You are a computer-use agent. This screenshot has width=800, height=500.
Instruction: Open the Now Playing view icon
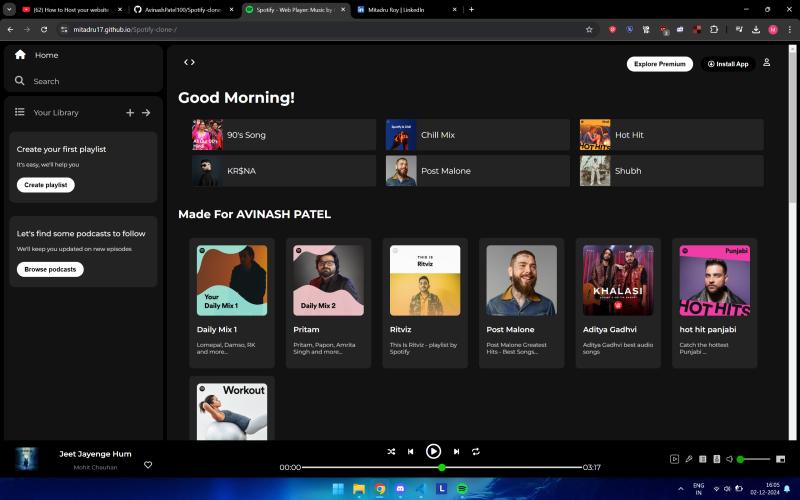click(x=674, y=459)
